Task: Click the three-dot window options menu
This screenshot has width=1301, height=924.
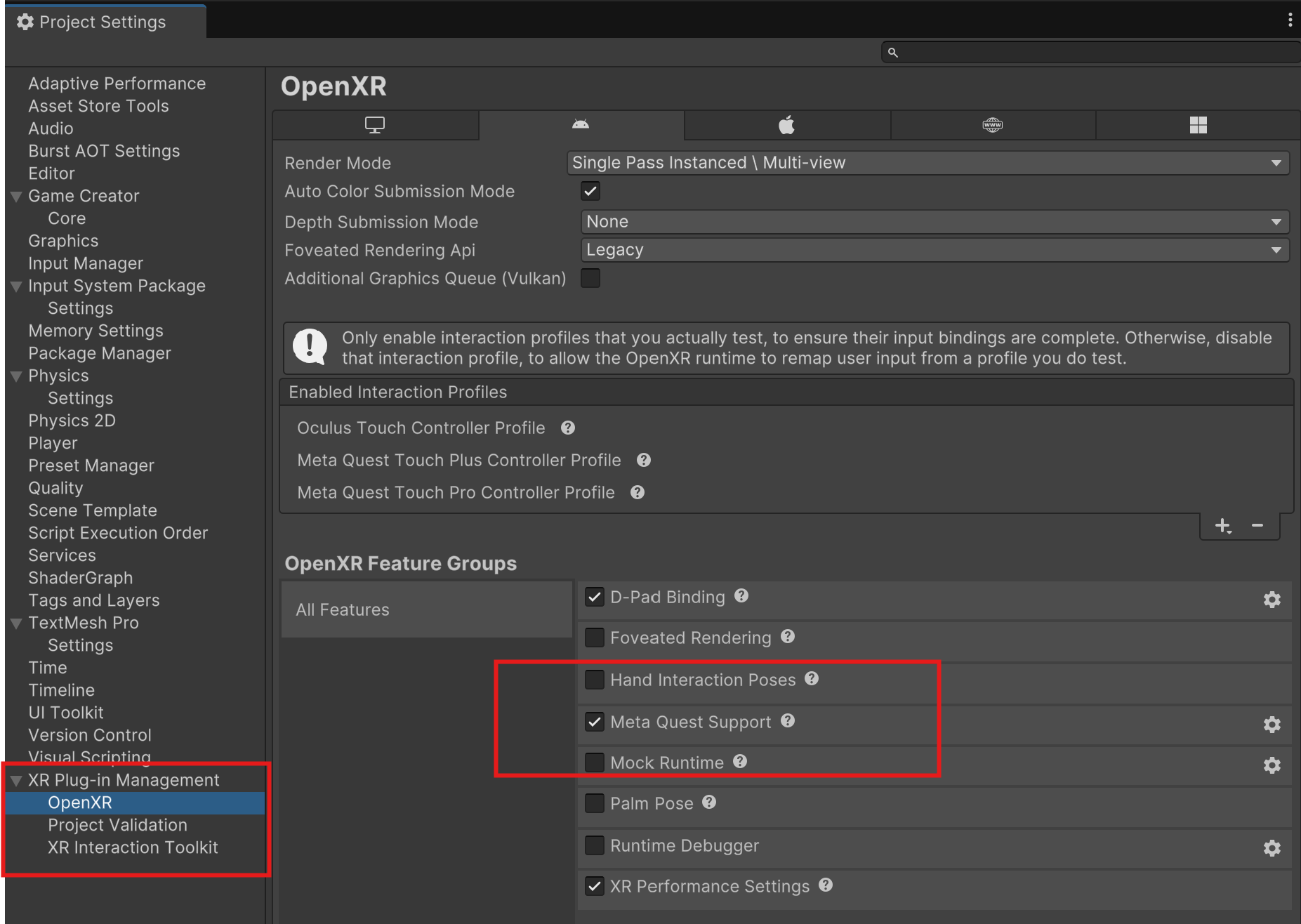Action: pos(1290,20)
